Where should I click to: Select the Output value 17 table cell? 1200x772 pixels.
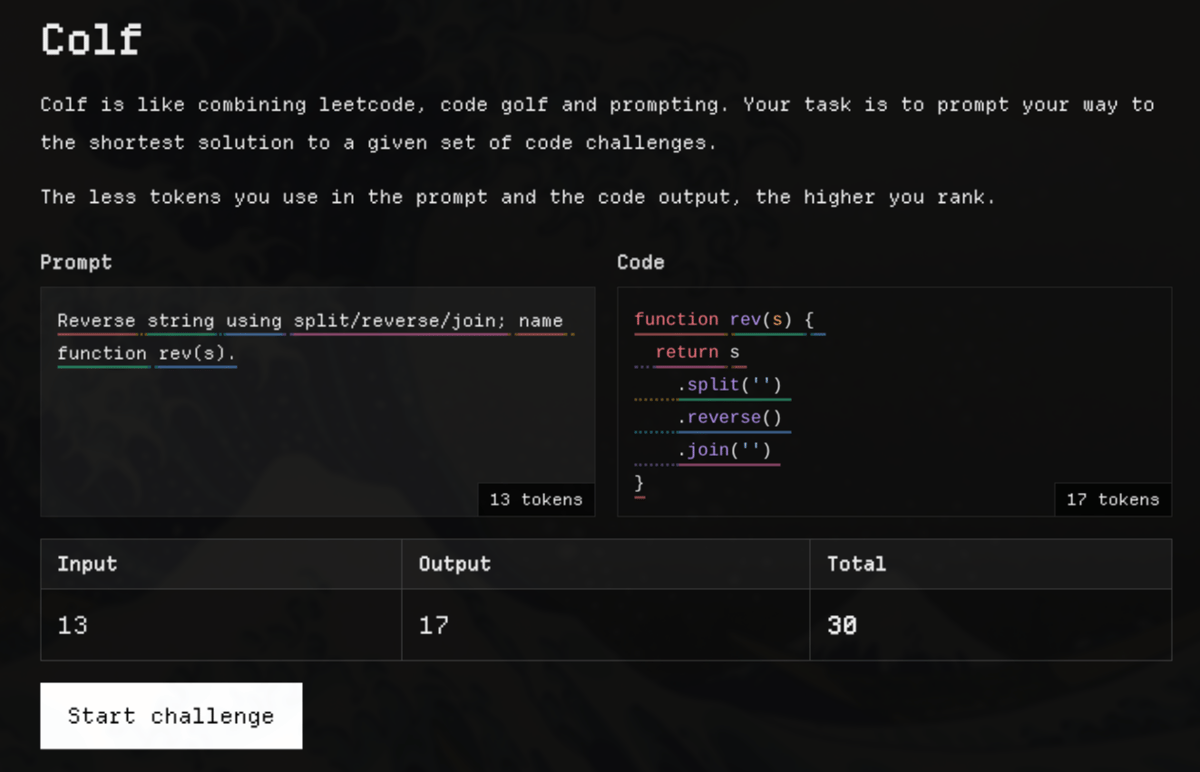[434, 625]
